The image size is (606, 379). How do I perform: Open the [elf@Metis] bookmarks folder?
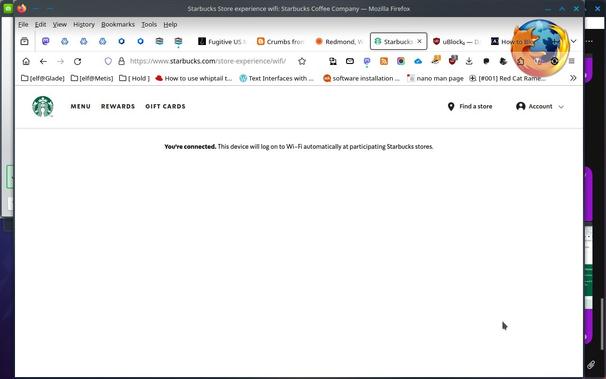[92, 78]
